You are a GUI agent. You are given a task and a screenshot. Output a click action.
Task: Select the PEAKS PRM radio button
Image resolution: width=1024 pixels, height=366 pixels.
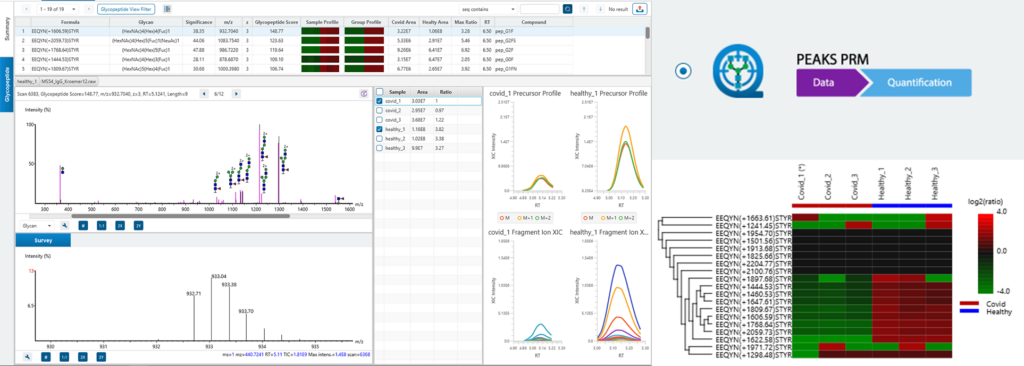point(683,71)
